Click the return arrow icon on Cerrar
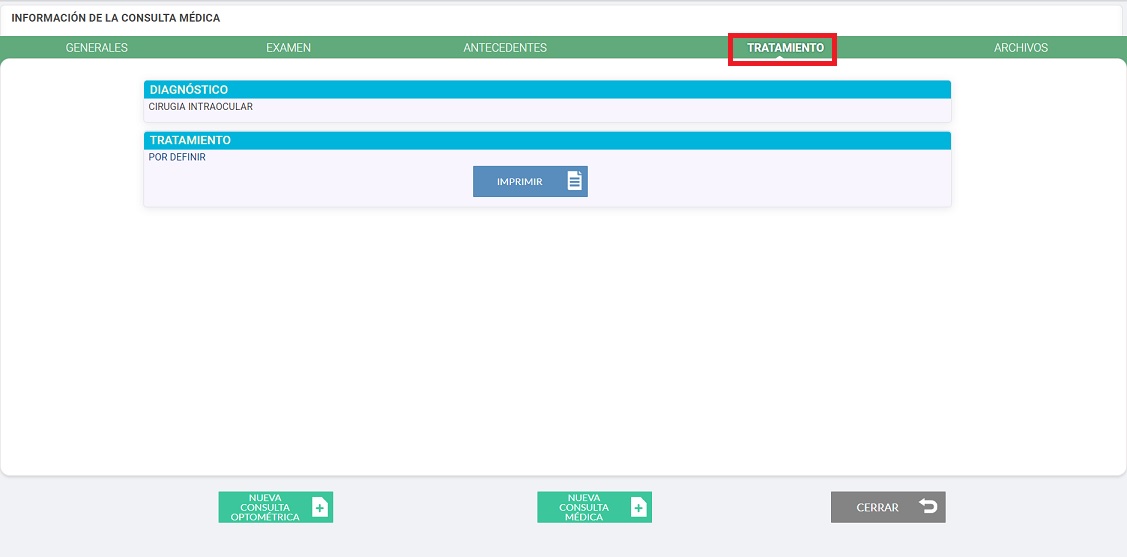 pos(929,507)
